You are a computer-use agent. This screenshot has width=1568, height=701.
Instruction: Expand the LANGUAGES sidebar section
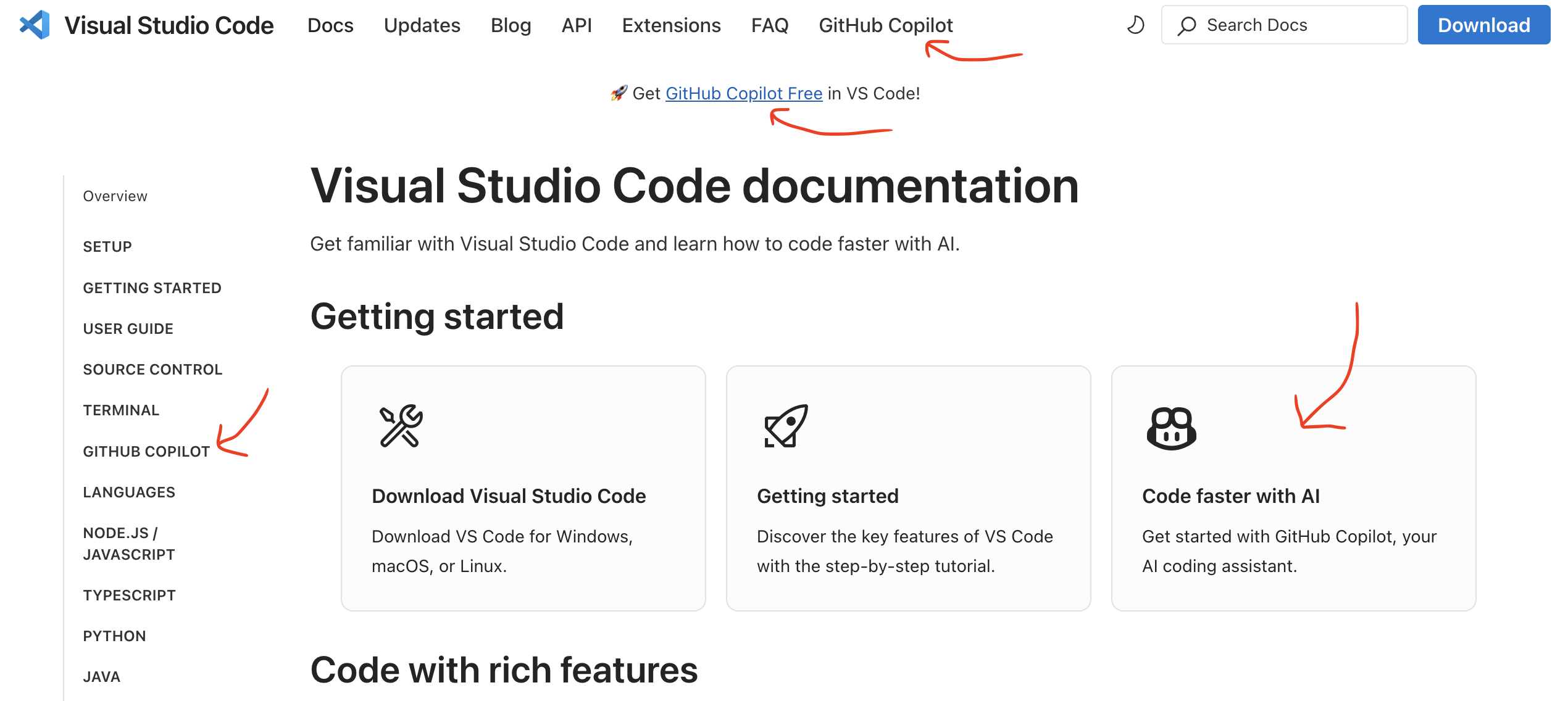pyautogui.click(x=129, y=492)
